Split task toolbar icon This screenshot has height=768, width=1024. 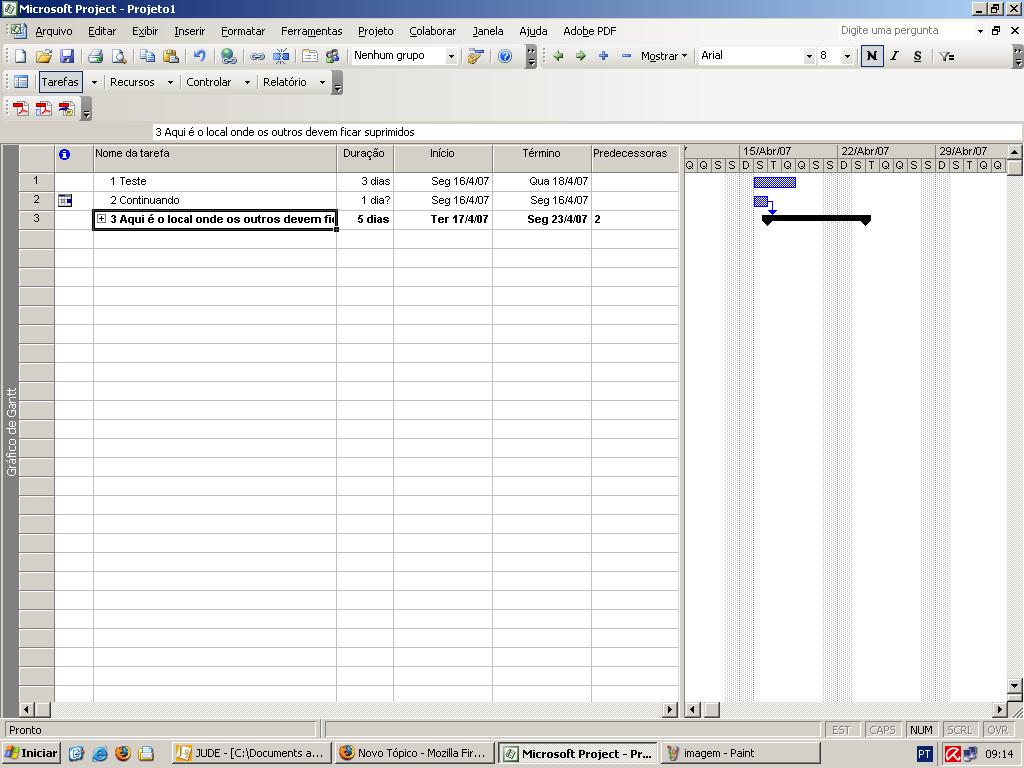click(281, 56)
